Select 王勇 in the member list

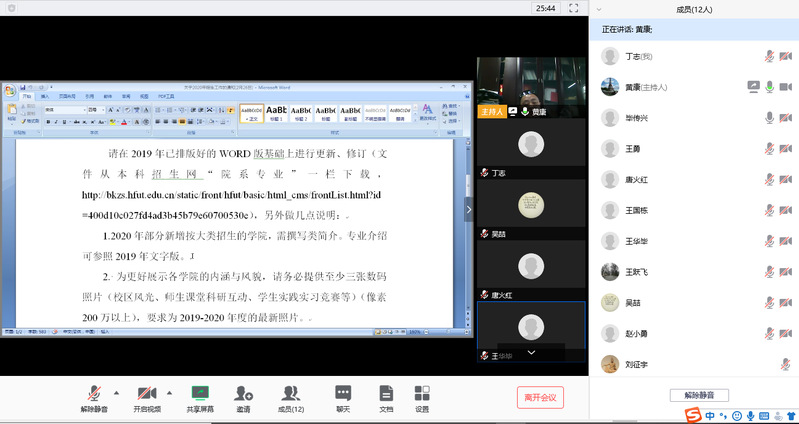[632, 149]
